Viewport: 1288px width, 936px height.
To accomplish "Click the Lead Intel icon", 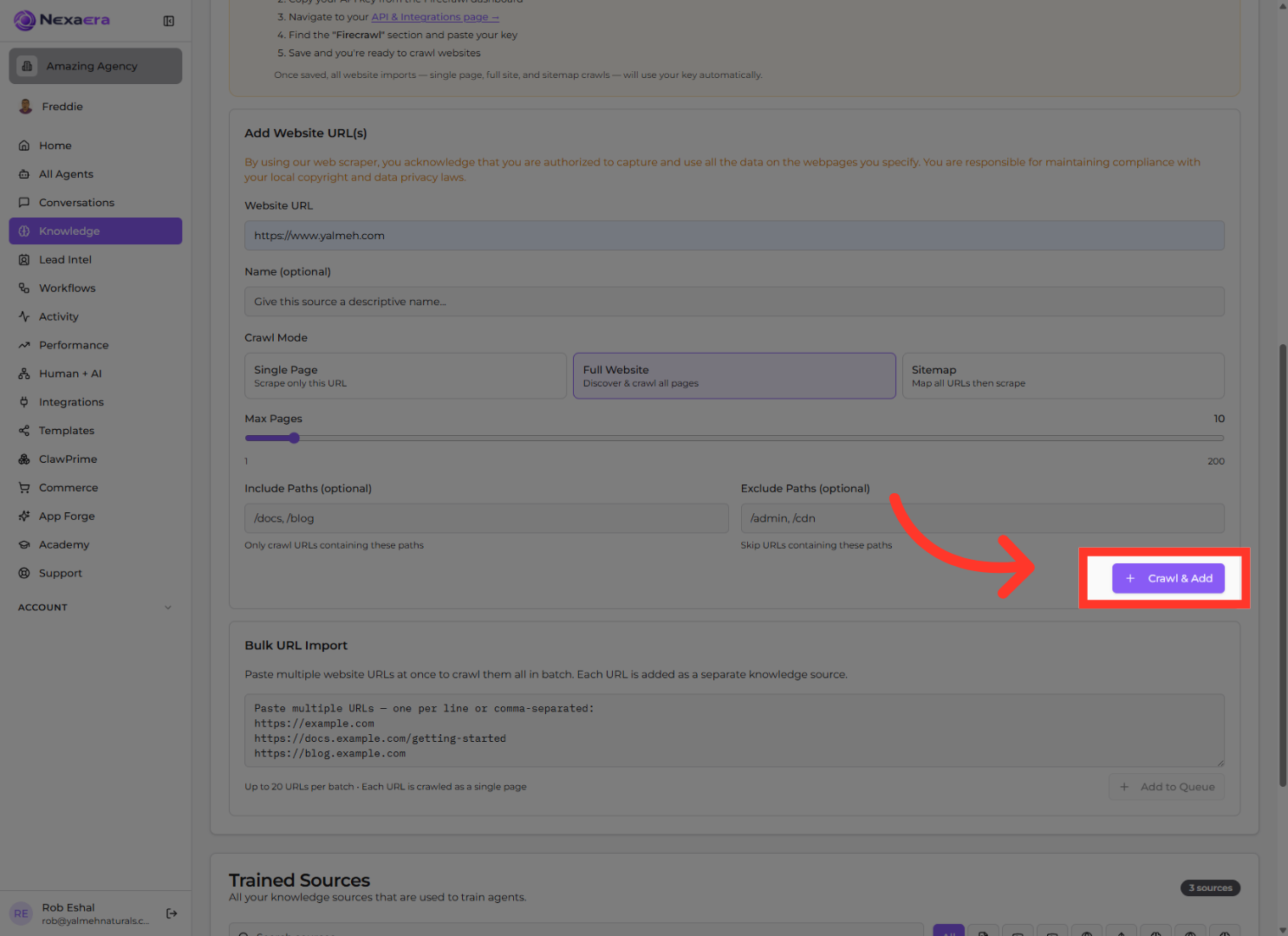I will click(x=24, y=260).
